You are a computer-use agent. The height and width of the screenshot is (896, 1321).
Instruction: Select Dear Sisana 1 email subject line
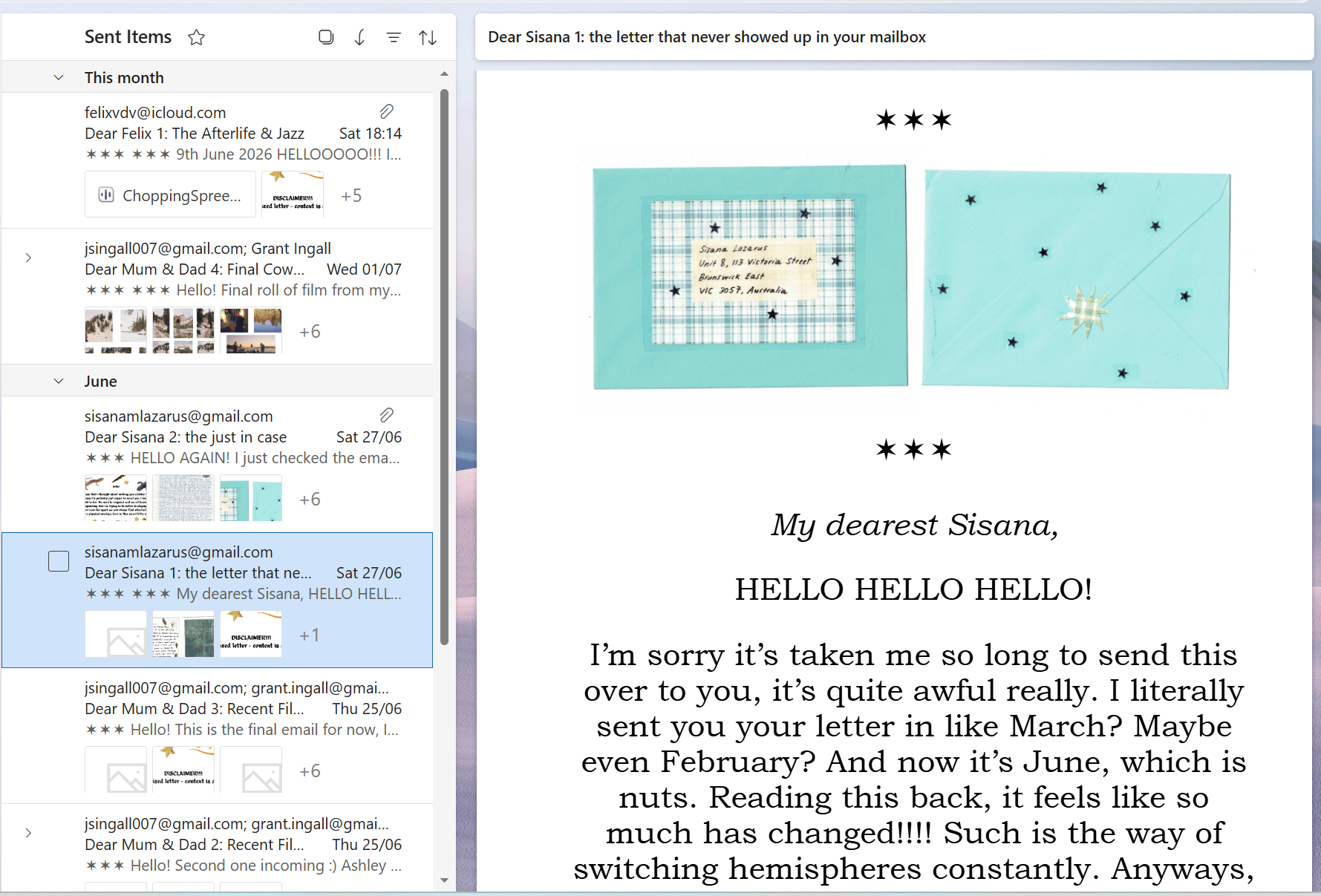coord(198,573)
